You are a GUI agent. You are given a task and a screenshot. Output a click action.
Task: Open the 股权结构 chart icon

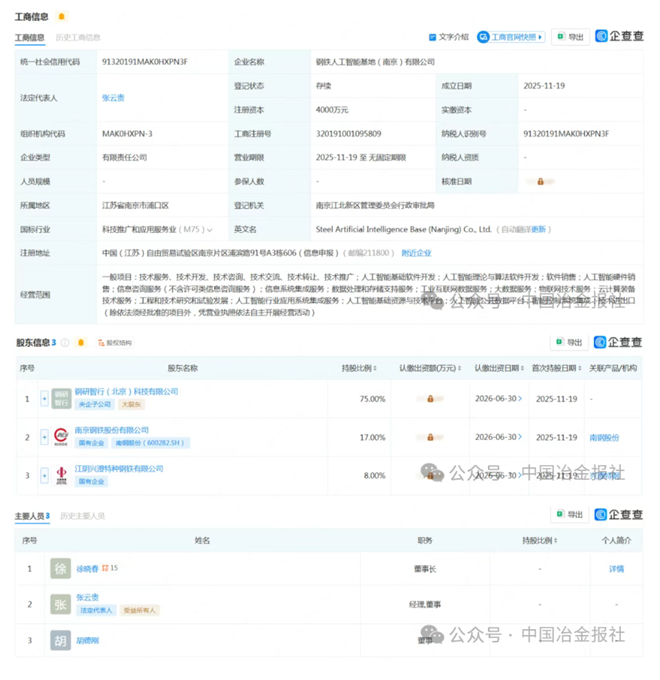click(x=113, y=343)
